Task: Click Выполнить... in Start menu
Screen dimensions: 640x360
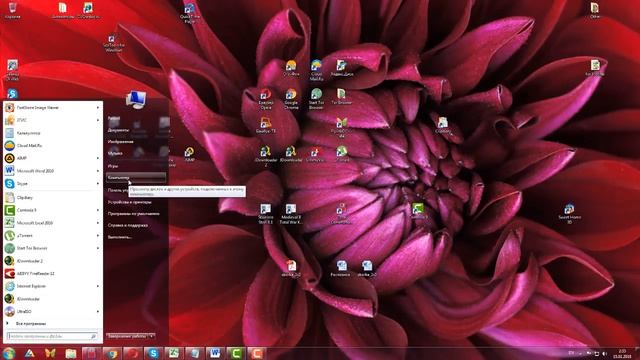Action: 120,237
